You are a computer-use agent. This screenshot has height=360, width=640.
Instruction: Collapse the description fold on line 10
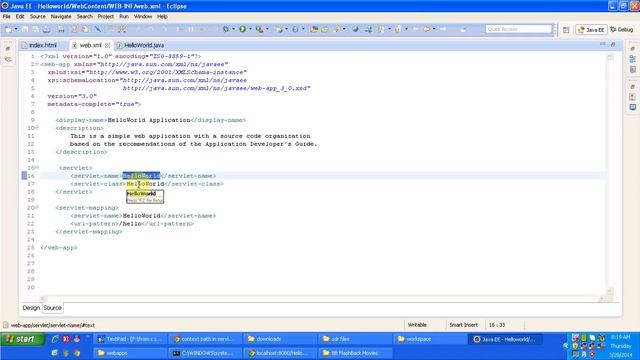37,128
